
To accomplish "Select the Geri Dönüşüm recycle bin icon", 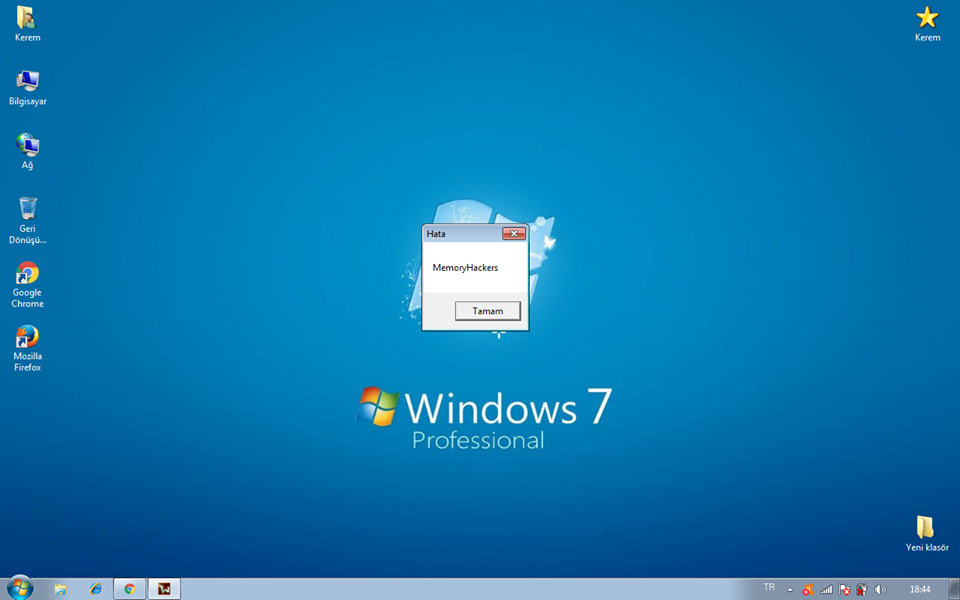I will (28, 220).
